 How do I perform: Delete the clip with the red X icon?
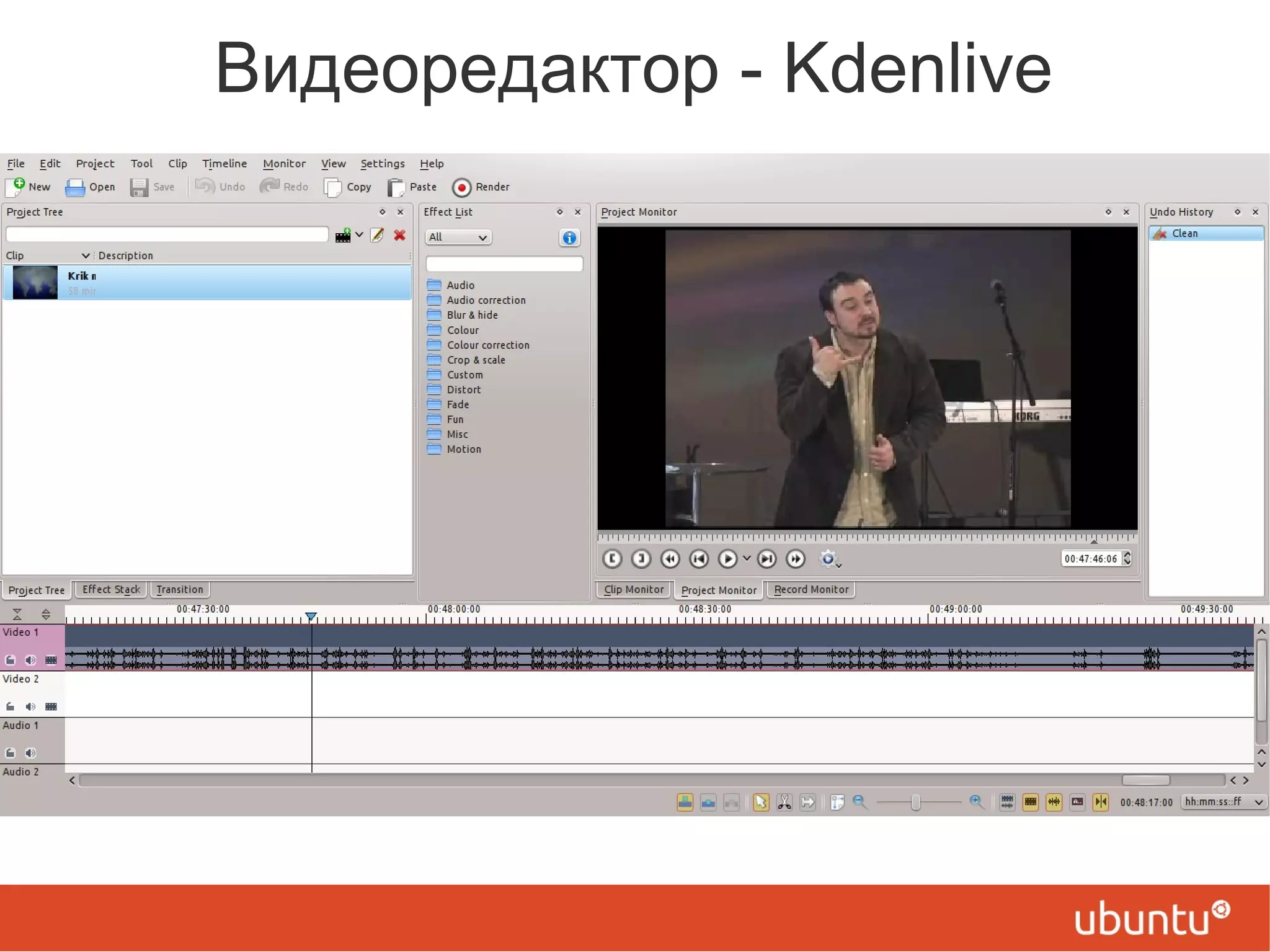point(400,235)
